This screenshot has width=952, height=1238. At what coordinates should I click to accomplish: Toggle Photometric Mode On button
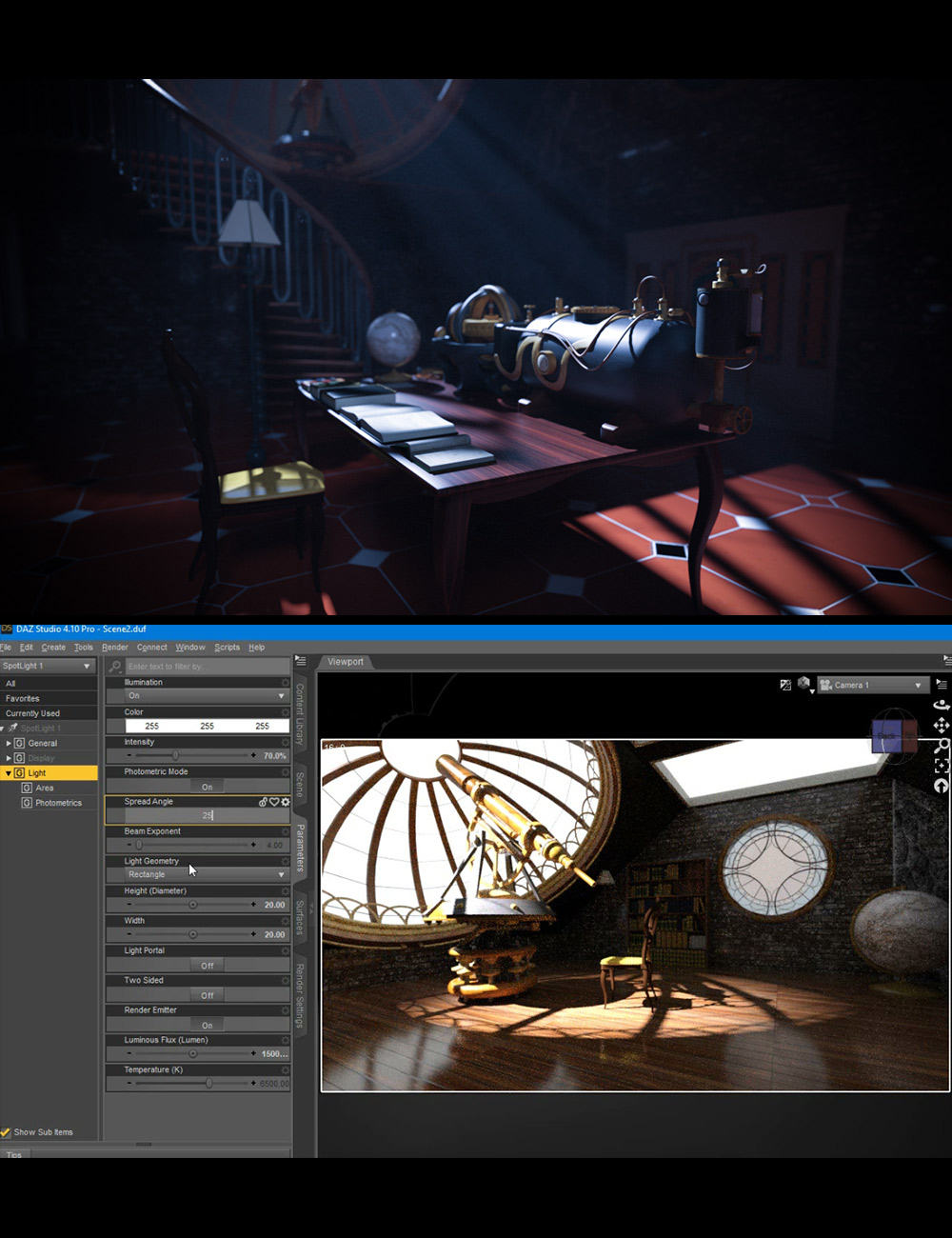point(207,787)
